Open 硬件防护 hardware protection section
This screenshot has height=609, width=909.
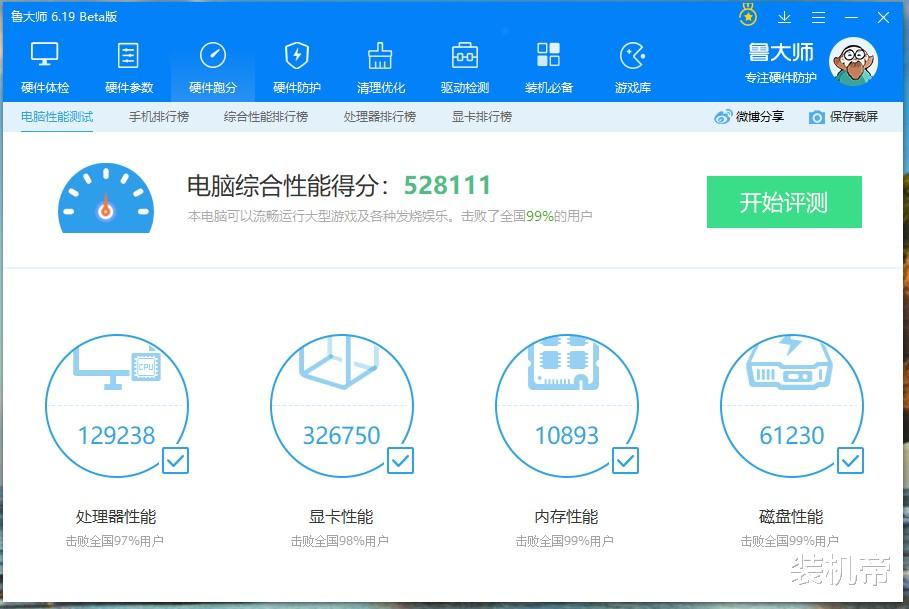click(297, 68)
